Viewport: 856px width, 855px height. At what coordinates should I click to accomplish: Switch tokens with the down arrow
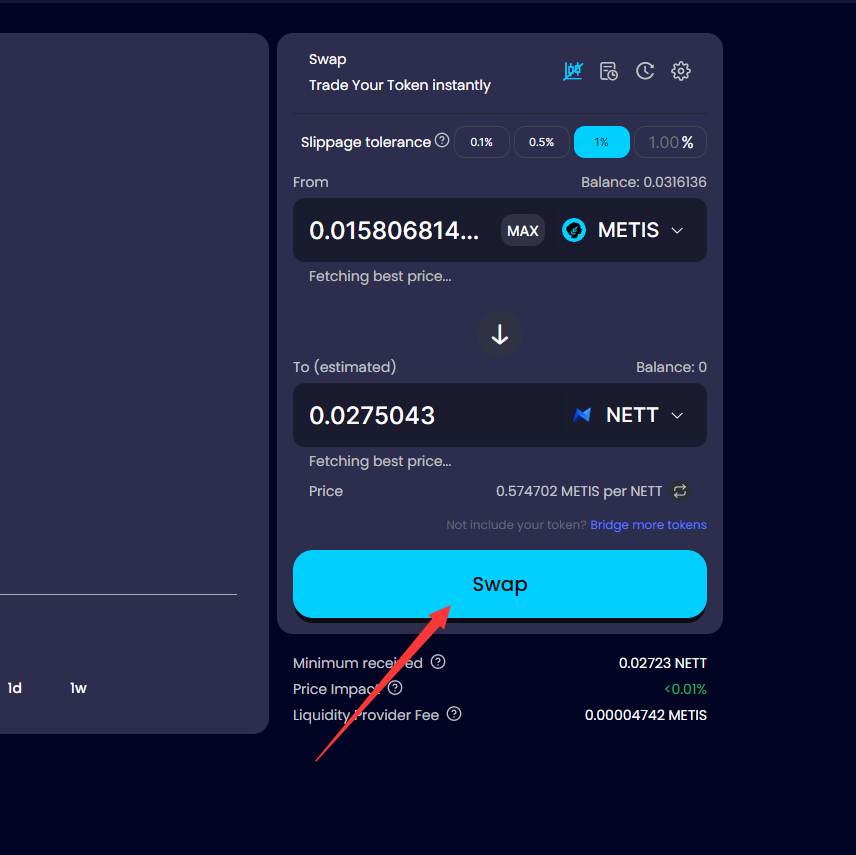click(500, 334)
